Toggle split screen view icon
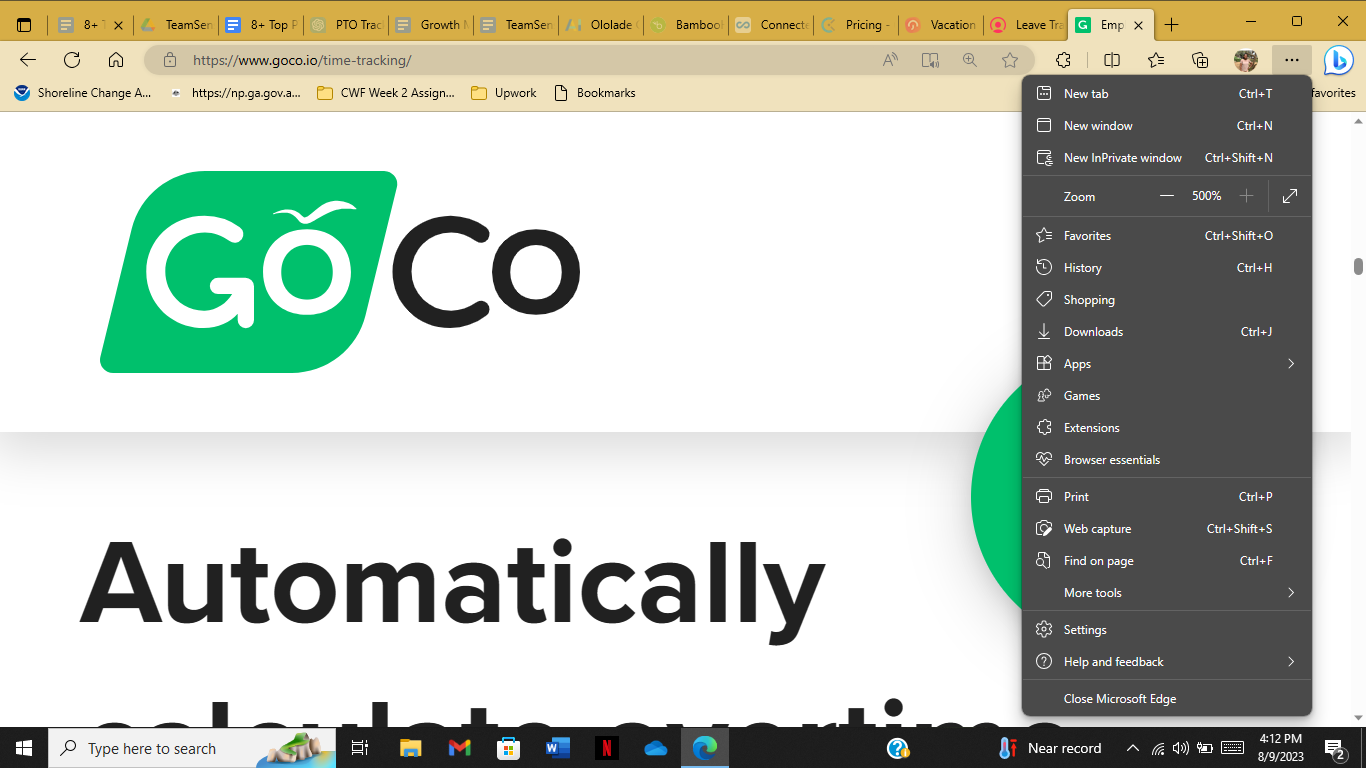1366x768 pixels. (1111, 60)
